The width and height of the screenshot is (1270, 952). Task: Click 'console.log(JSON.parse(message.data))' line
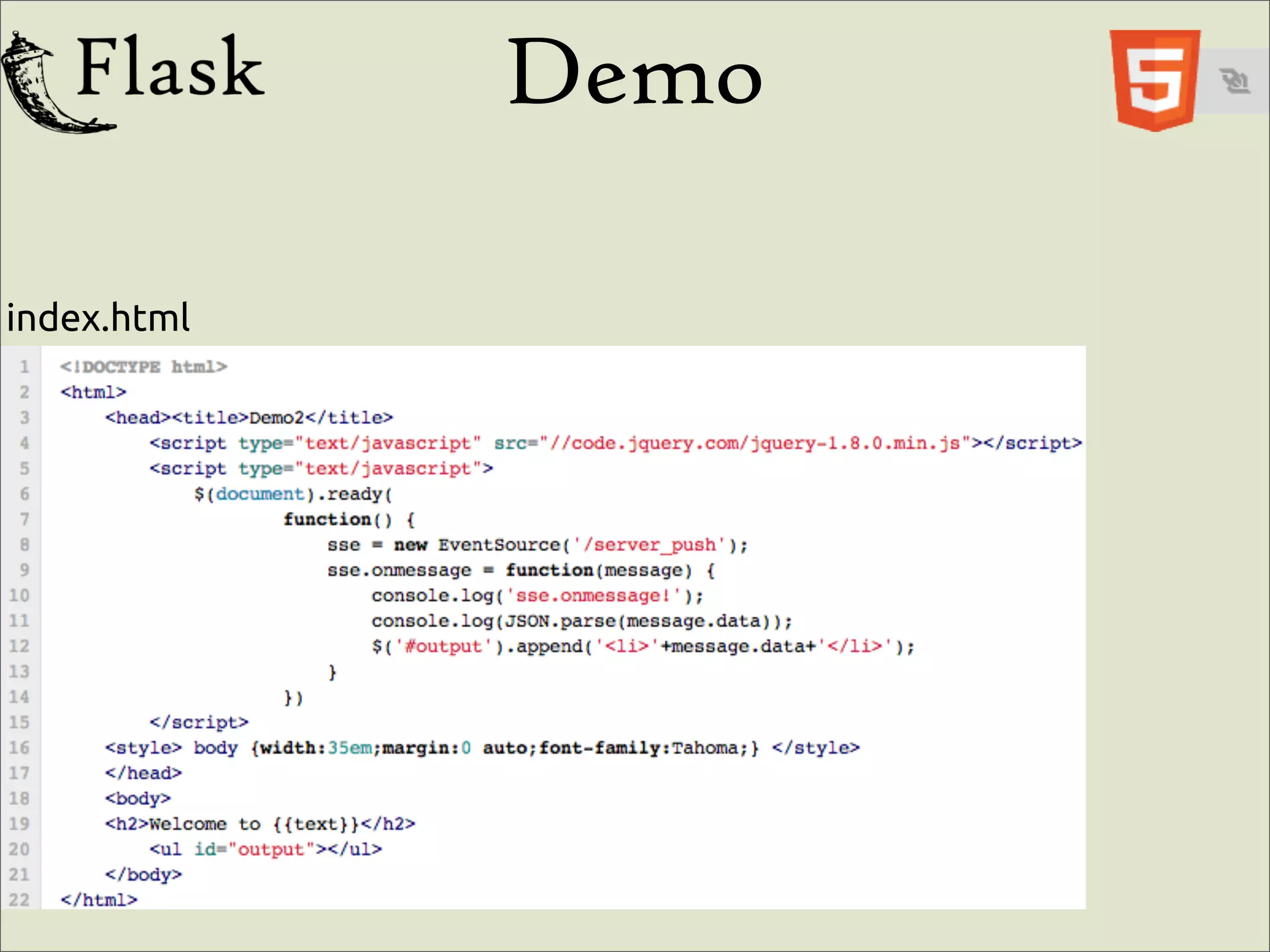point(582,621)
